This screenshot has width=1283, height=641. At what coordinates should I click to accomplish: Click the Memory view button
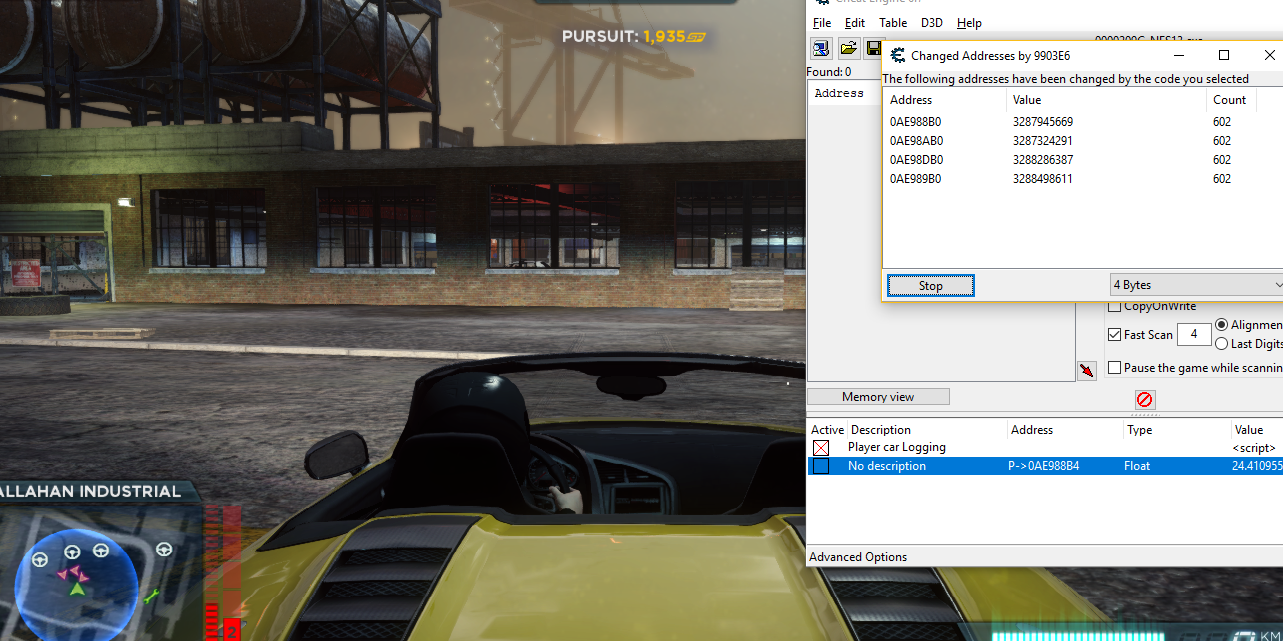click(878, 397)
